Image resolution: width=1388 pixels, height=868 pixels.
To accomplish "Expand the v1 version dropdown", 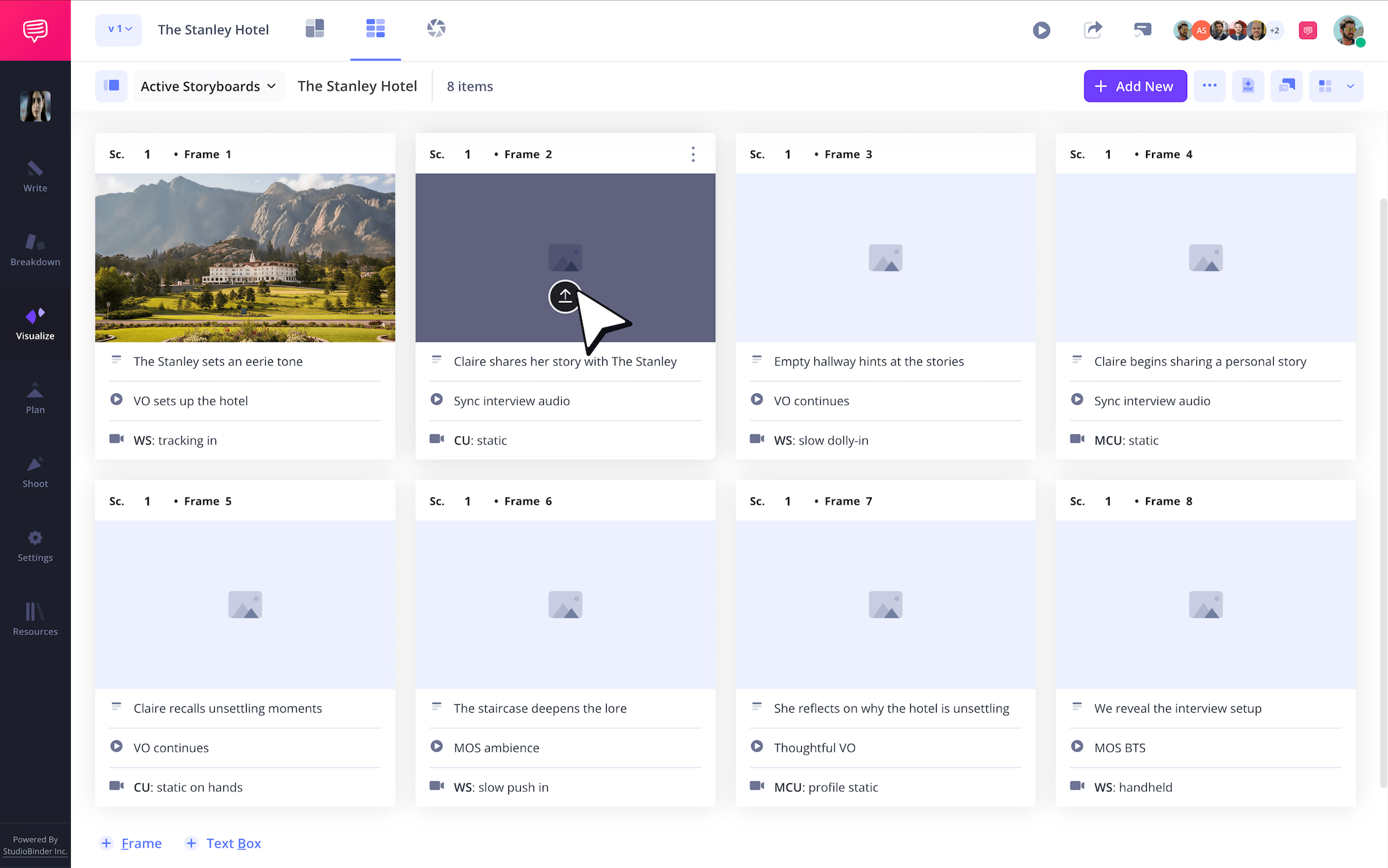I will [x=118, y=29].
